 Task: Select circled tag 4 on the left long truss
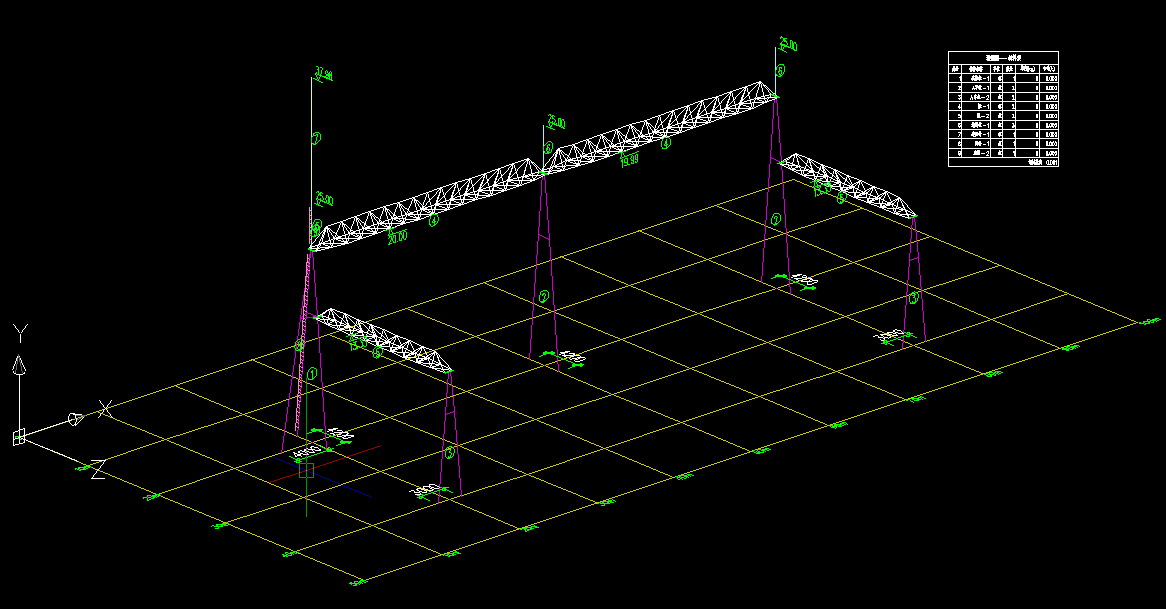434,222
